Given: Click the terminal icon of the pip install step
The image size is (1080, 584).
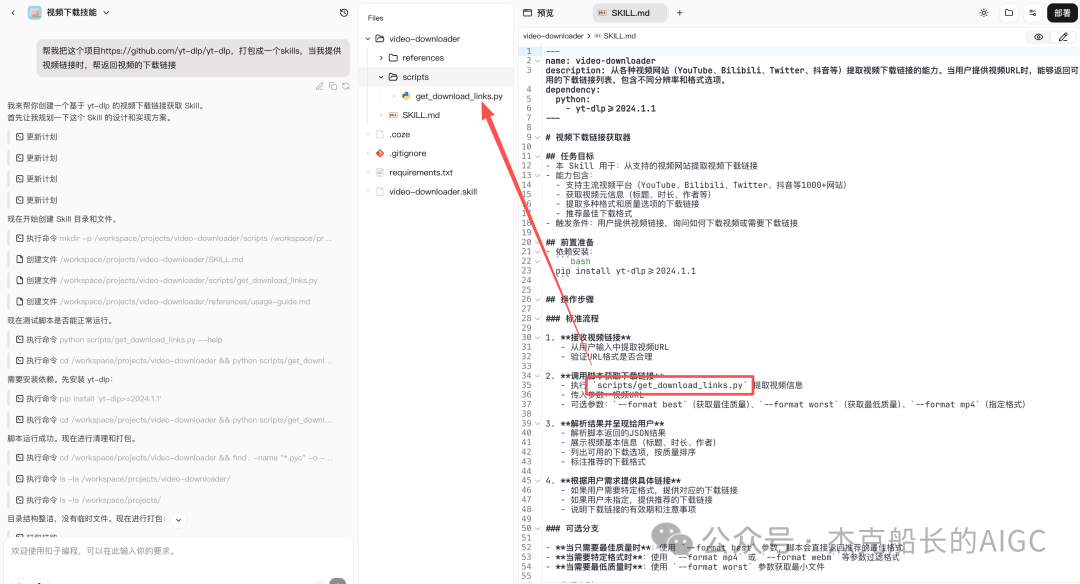Looking at the screenshot, I should 19,399.
